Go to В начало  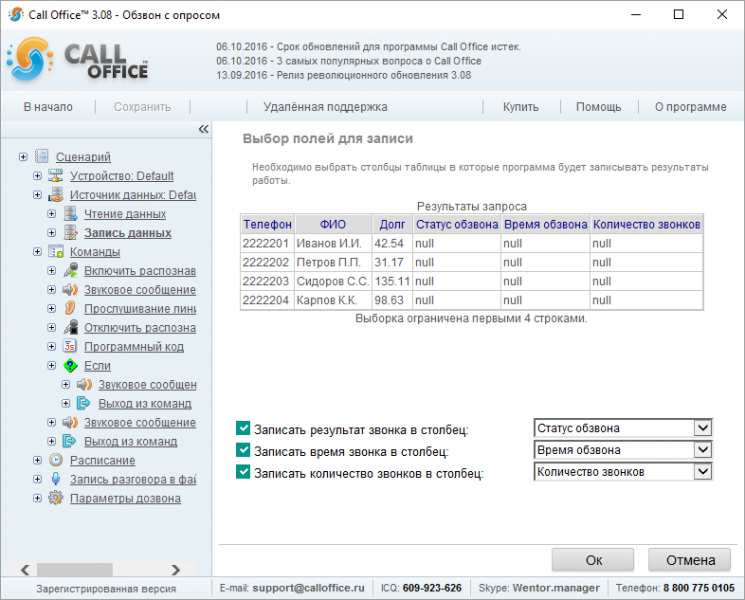tap(48, 107)
